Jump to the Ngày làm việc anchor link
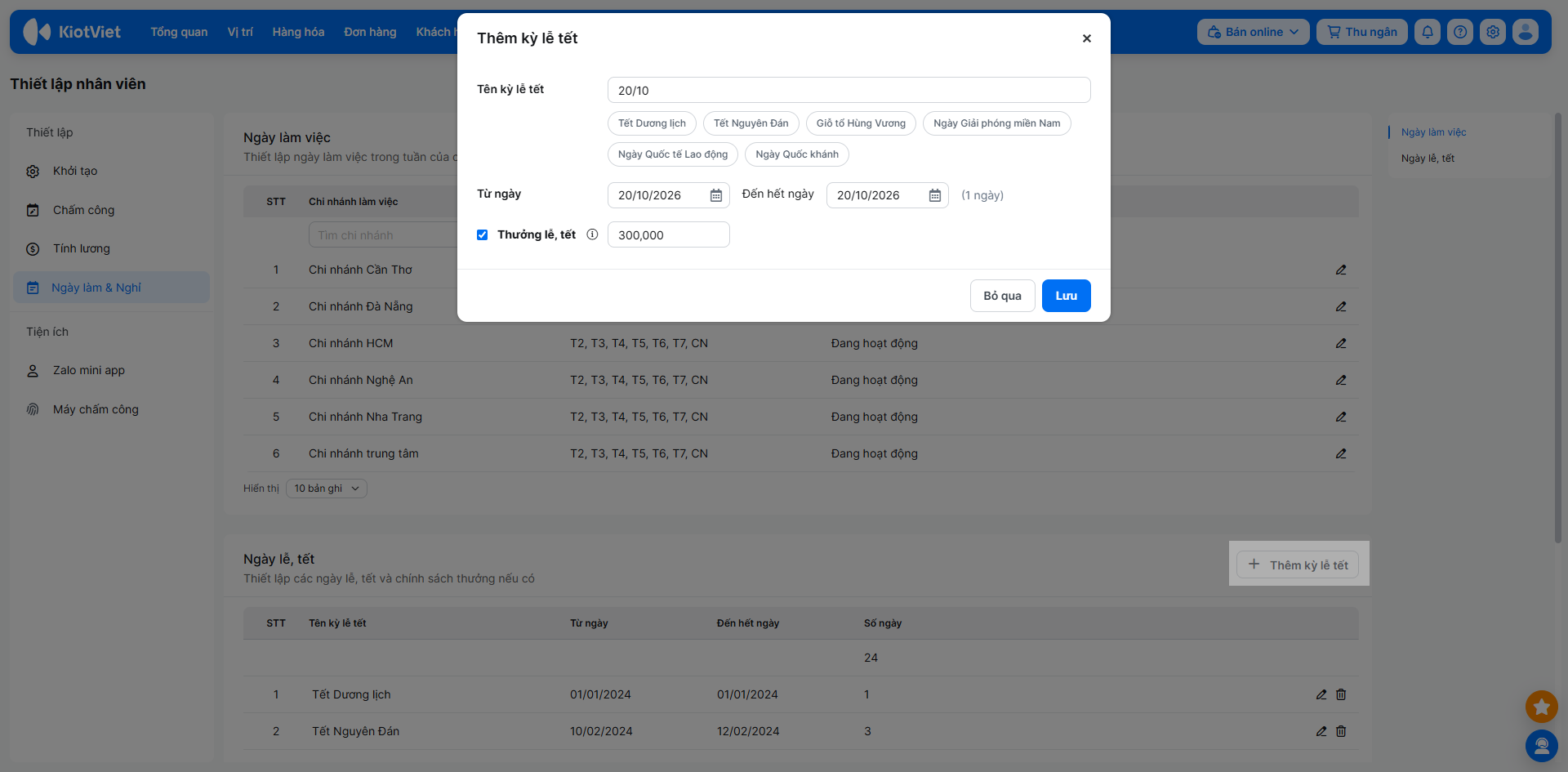 tap(1433, 132)
